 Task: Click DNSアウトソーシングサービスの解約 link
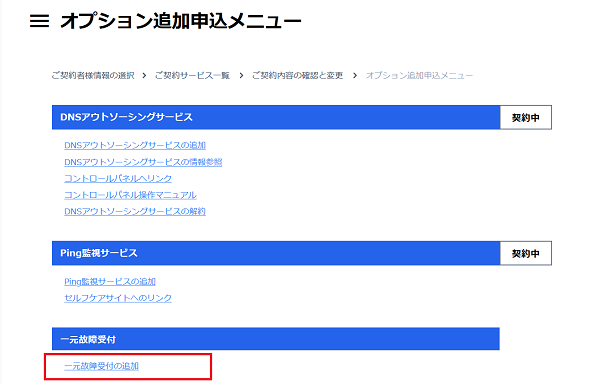click(135, 212)
